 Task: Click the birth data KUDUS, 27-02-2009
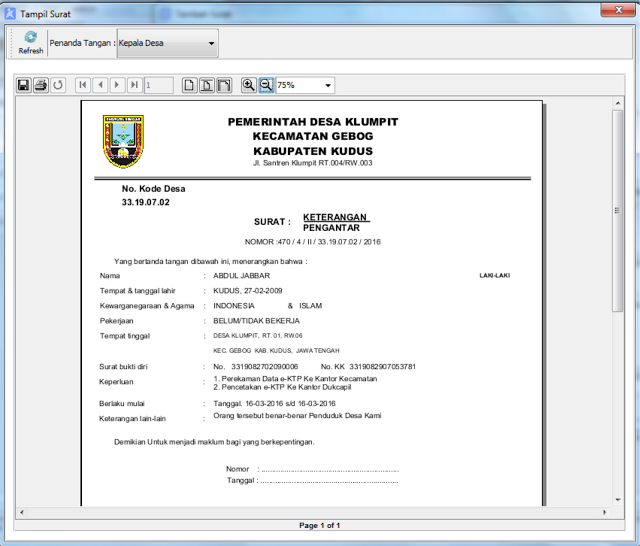pyautogui.click(x=248, y=291)
